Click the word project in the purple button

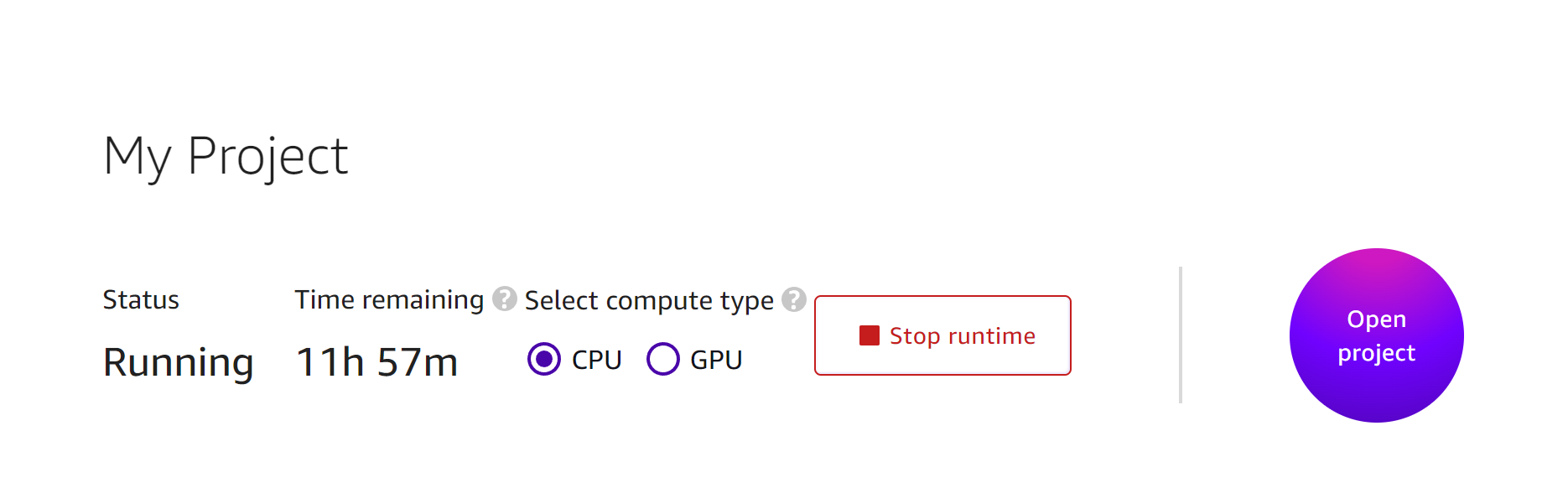coord(1376,353)
